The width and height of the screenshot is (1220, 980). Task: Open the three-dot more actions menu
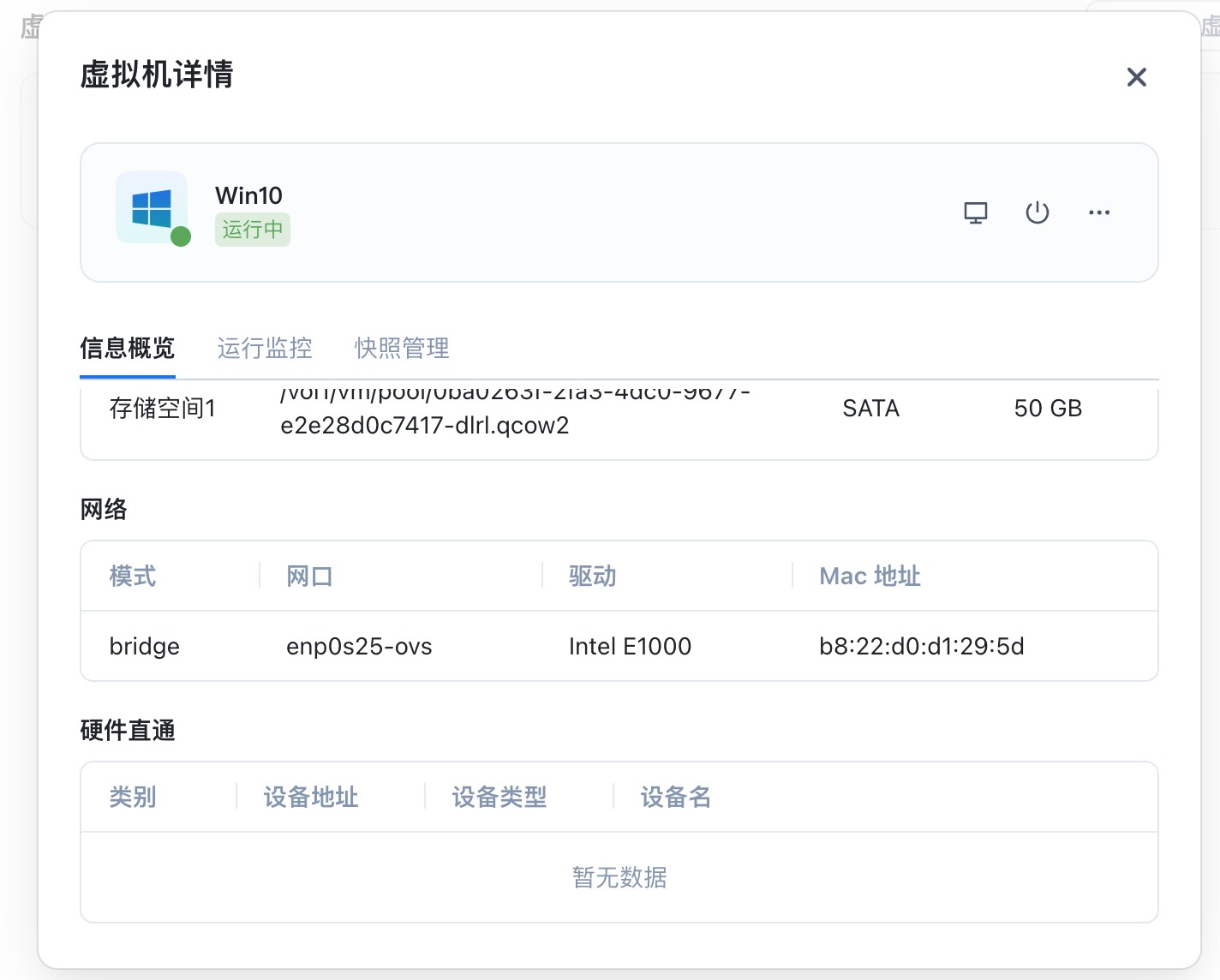[1099, 212]
